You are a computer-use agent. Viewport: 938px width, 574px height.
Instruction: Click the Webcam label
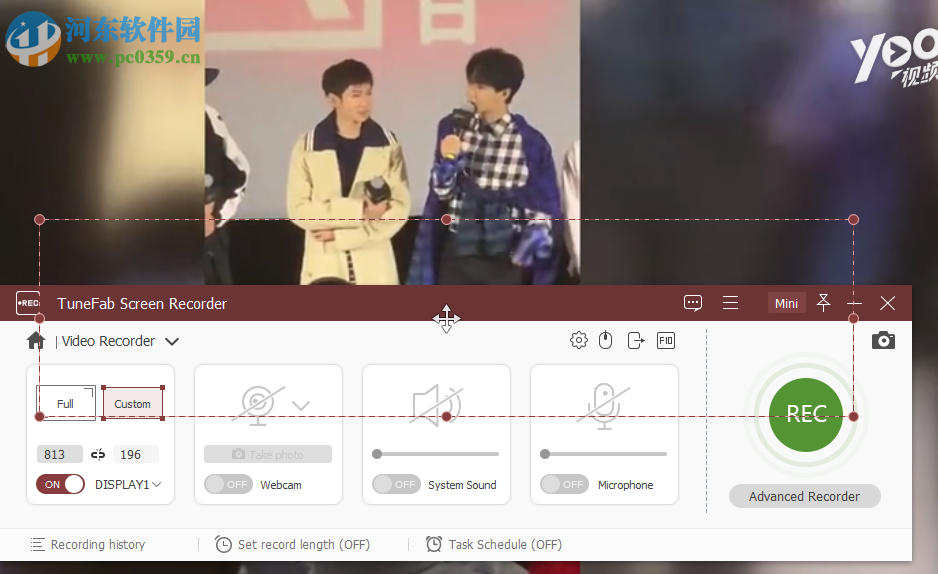pyautogui.click(x=281, y=485)
